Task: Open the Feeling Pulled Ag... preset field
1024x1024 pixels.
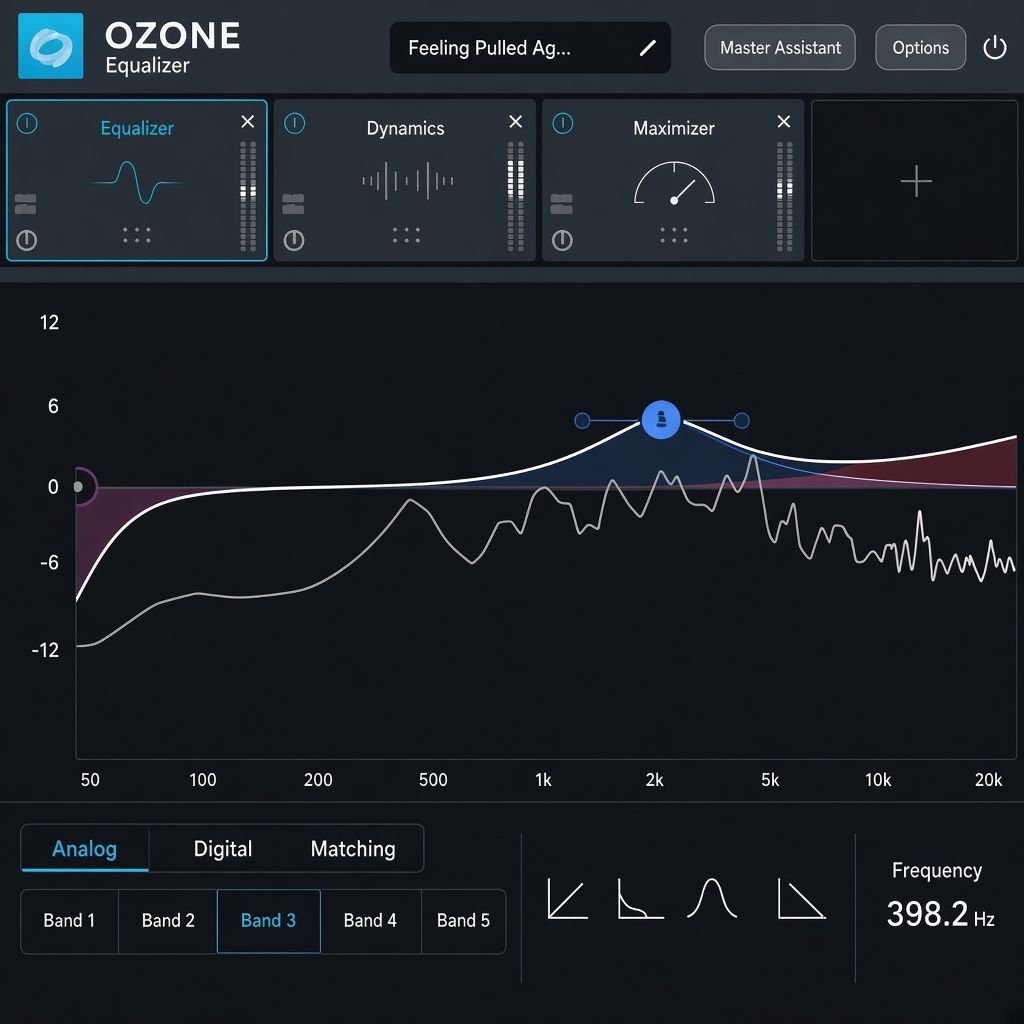Action: (x=530, y=48)
